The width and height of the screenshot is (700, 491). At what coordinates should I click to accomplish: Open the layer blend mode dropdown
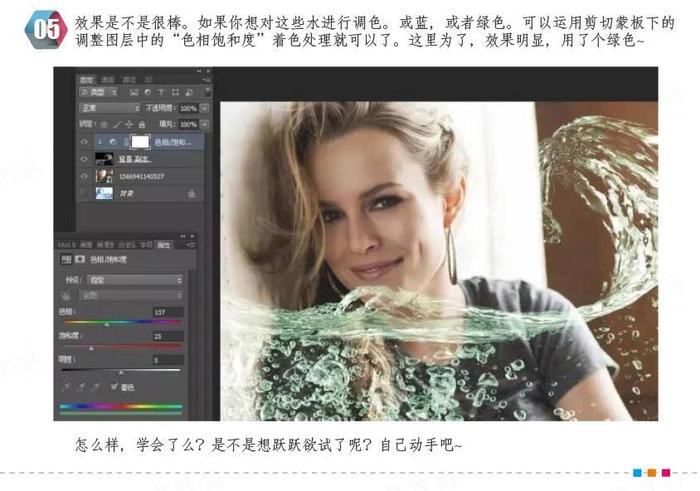click(109, 108)
